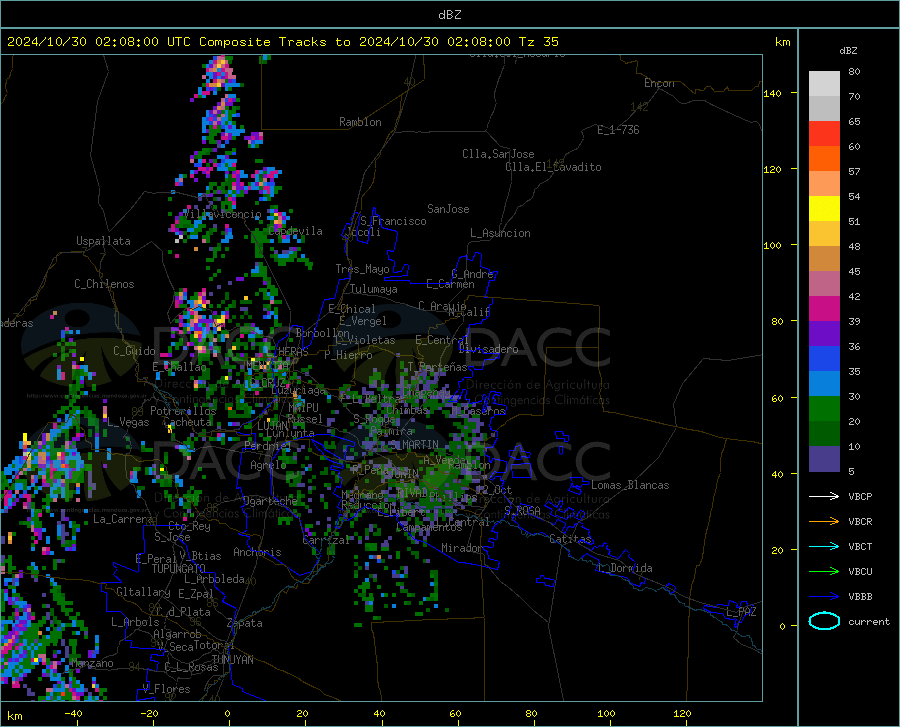The height and width of the screenshot is (727, 900).
Task: Click the Encon map label
Action: pyautogui.click(x=659, y=83)
